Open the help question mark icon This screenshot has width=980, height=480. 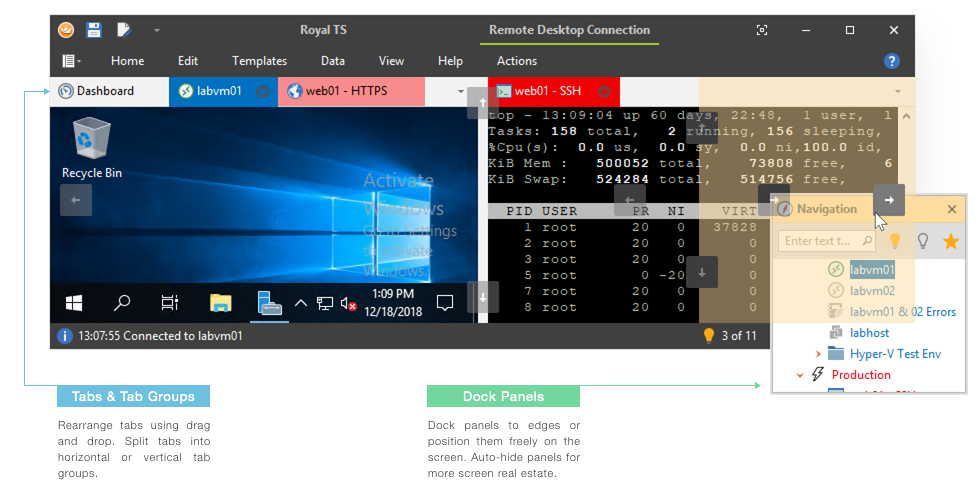[892, 61]
